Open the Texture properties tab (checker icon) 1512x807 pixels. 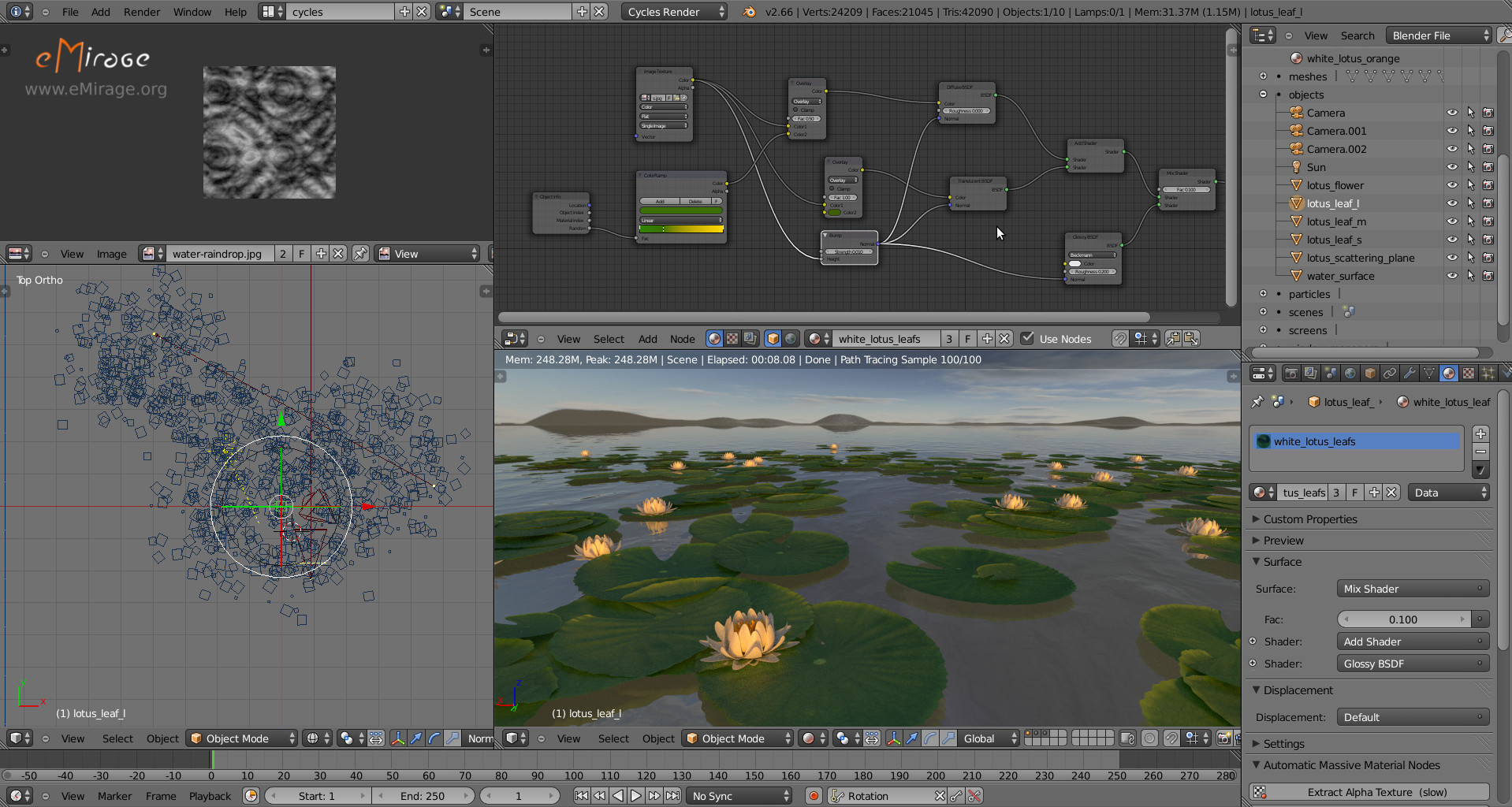[1468, 373]
